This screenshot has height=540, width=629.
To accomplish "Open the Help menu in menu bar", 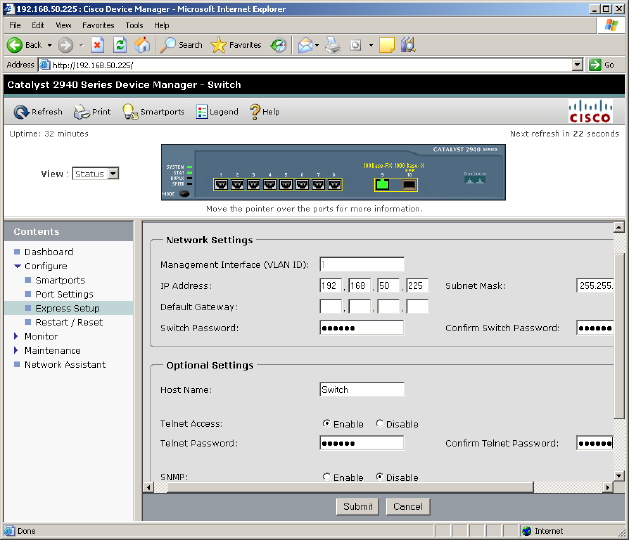I will point(162,25).
